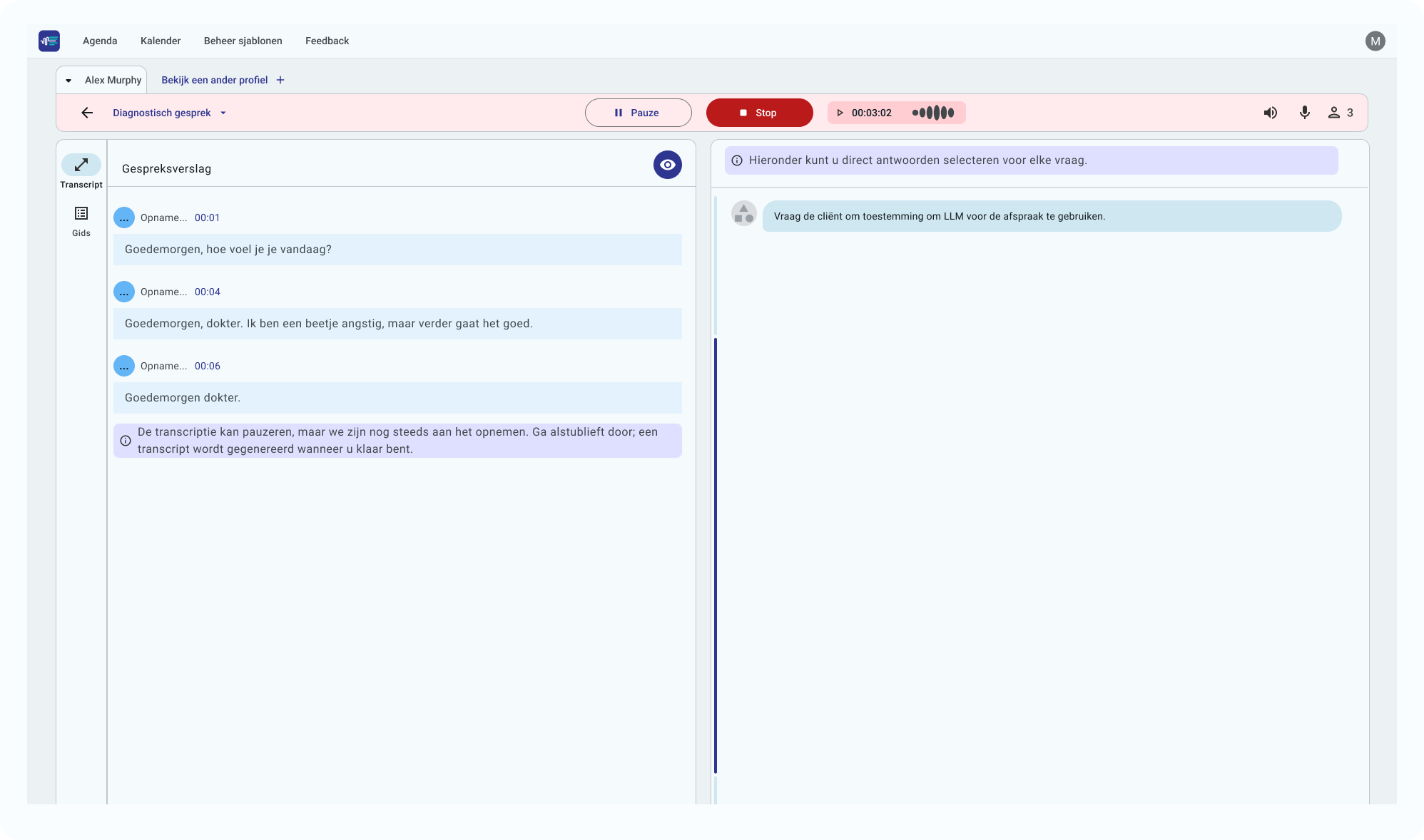The image size is (1424, 840).
Task: Click the back arrow next to Diagnostisch gesprek
Action: click(87, 113)
